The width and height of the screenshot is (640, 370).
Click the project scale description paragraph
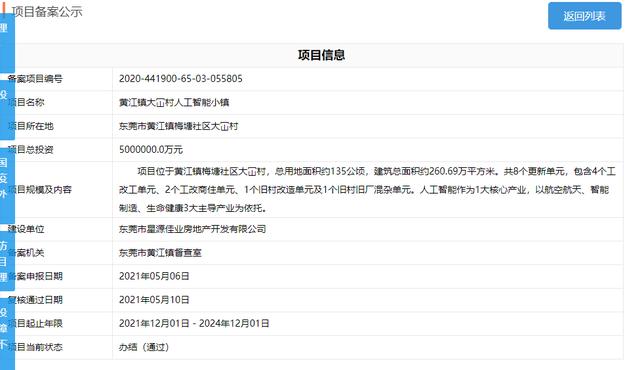(367, 190)
